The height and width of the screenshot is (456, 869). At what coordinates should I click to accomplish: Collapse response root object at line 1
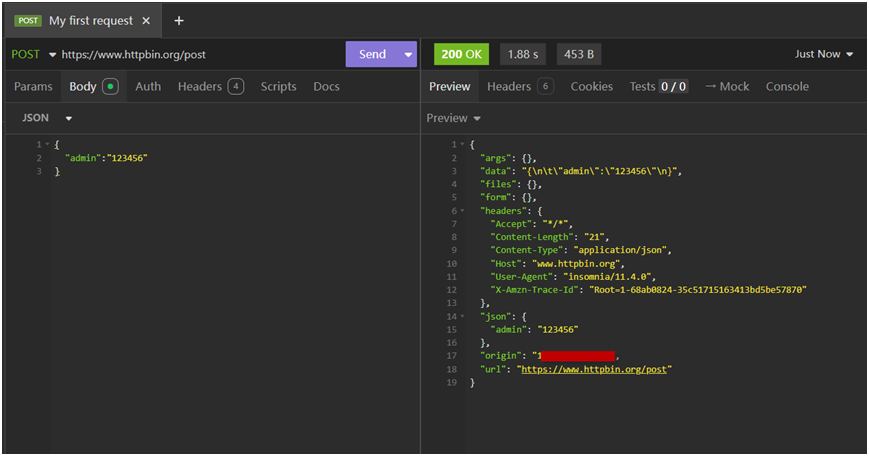click(x=462, y=145)
